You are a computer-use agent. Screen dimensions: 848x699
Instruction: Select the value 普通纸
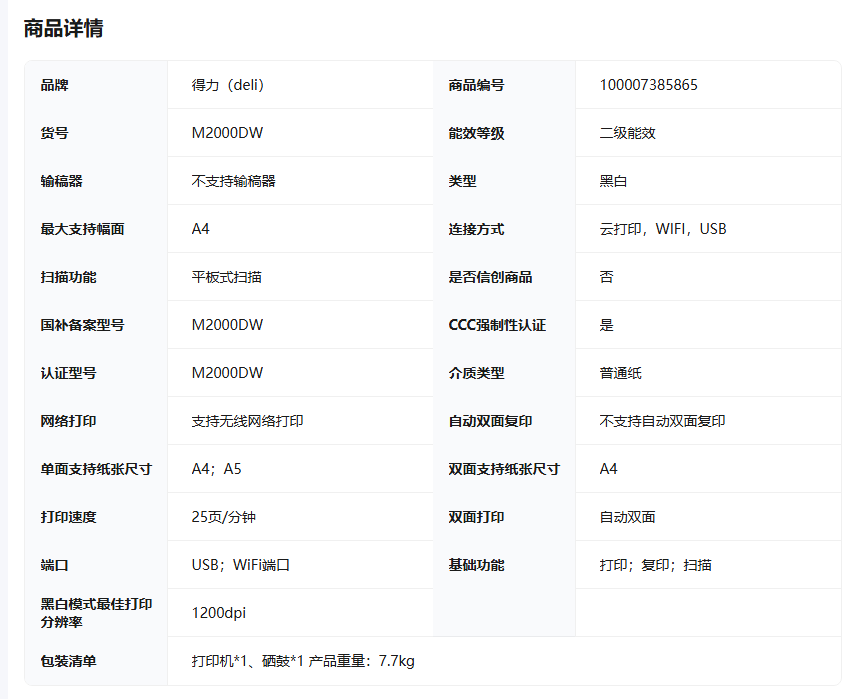tap(620, 373)
